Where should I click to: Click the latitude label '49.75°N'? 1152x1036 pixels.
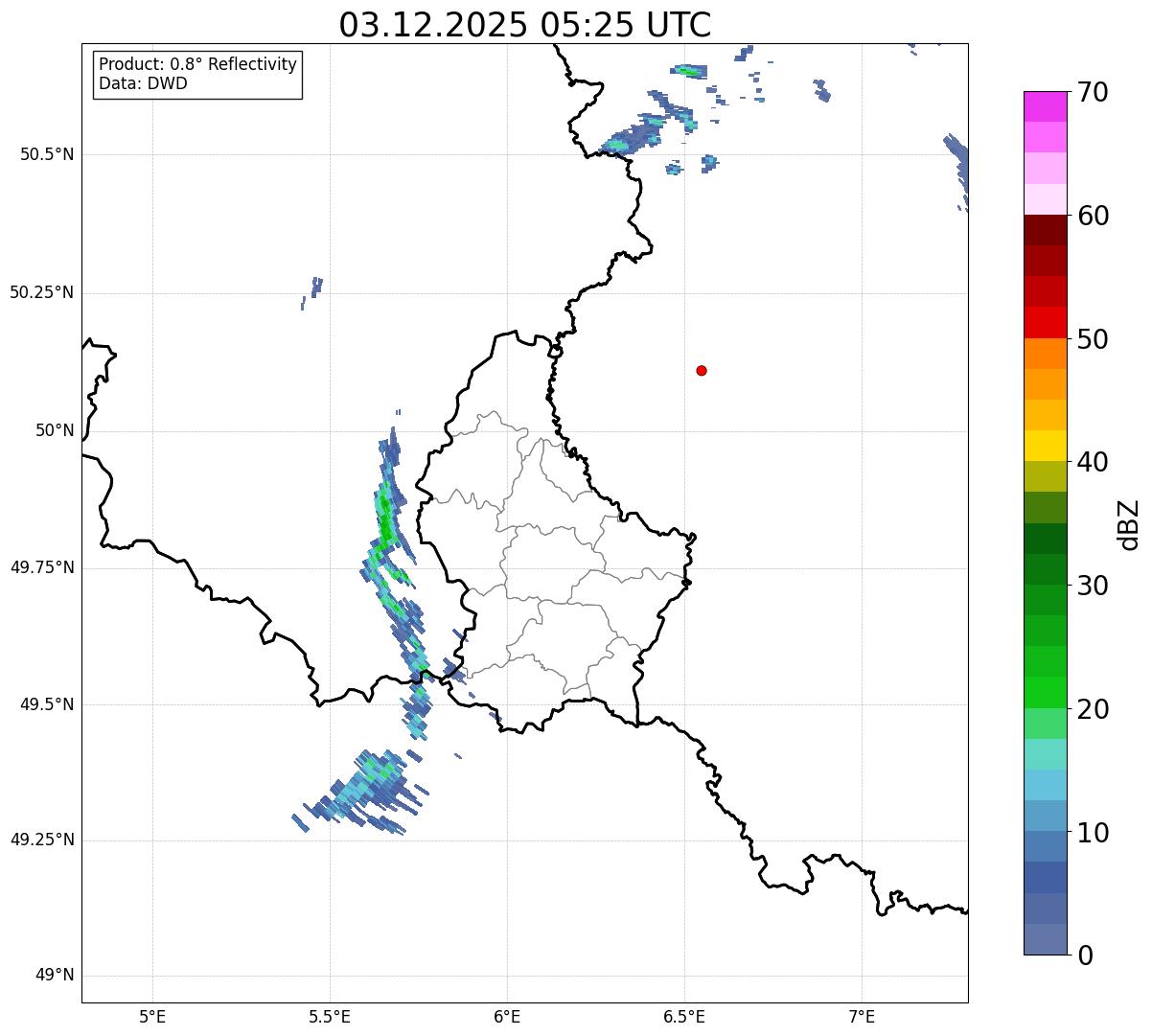[x=42, y=567]
